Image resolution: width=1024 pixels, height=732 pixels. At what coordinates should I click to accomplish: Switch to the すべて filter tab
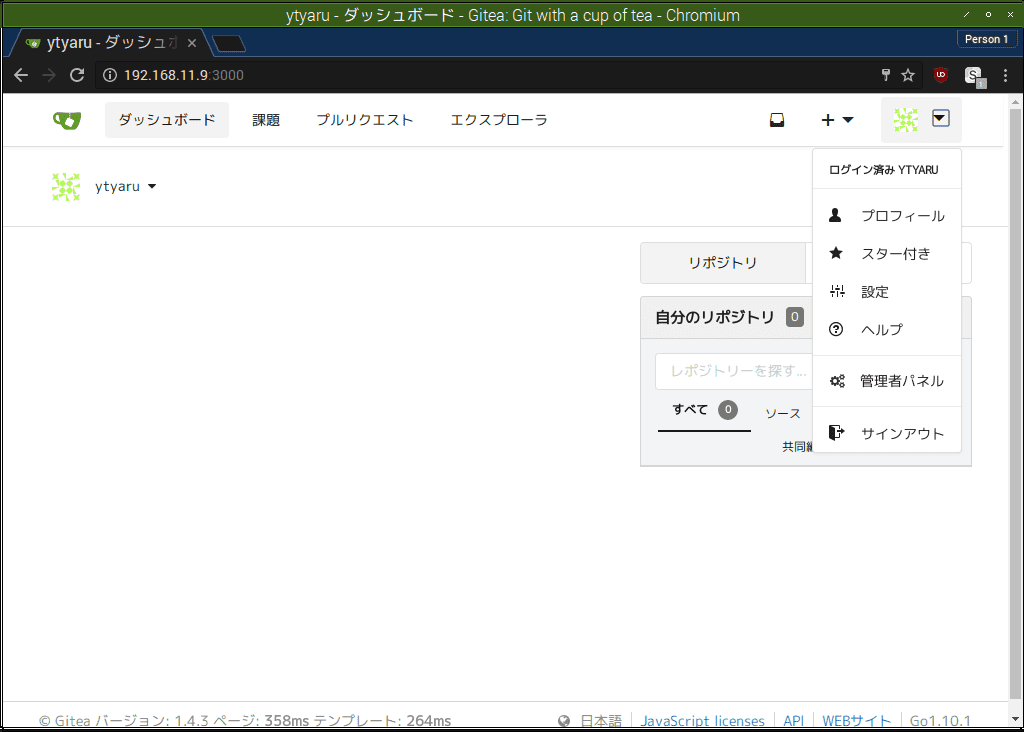tap(690, 409)
